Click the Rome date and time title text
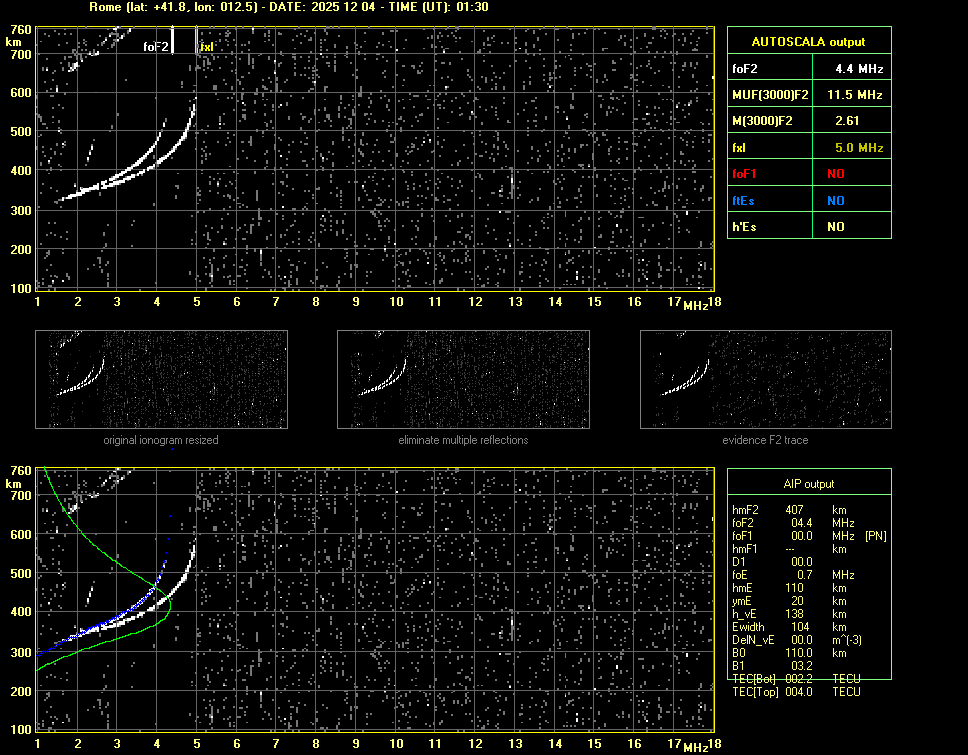This screenshot has width=968, height=755. 289,7
